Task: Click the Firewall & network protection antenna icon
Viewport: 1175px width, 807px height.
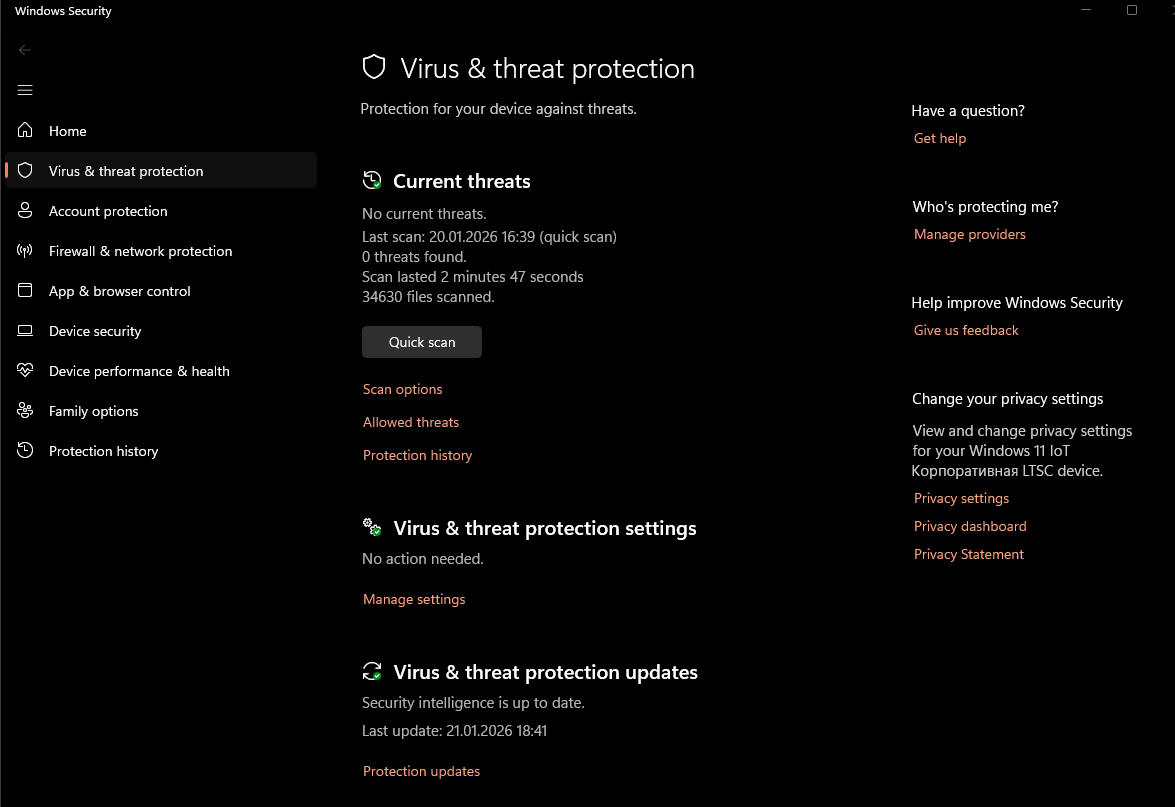Action: pyautogui.click(x=26, y=251)
